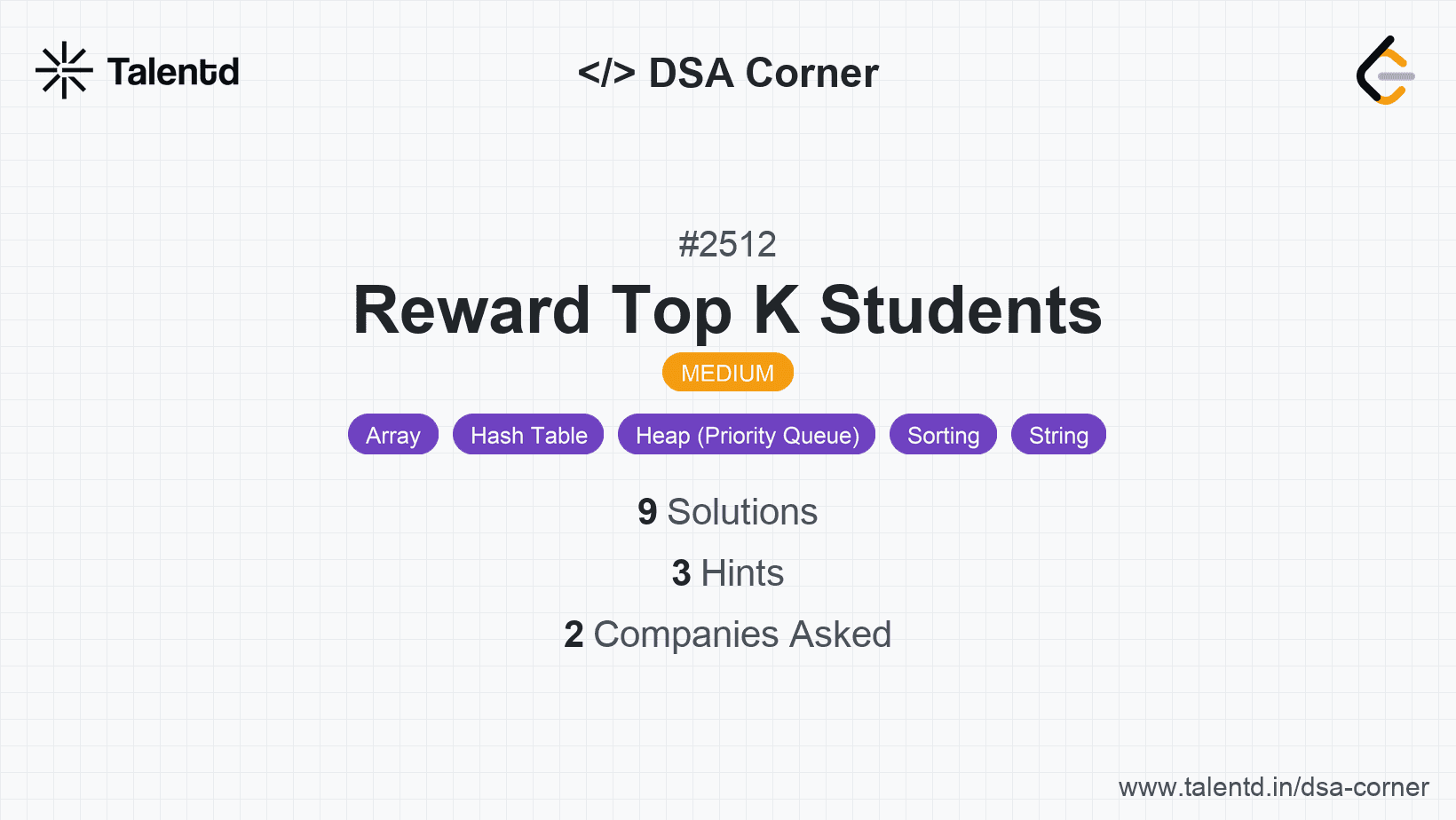
Task: Pick the Sorting topic tag
Action: coord(943,435)
